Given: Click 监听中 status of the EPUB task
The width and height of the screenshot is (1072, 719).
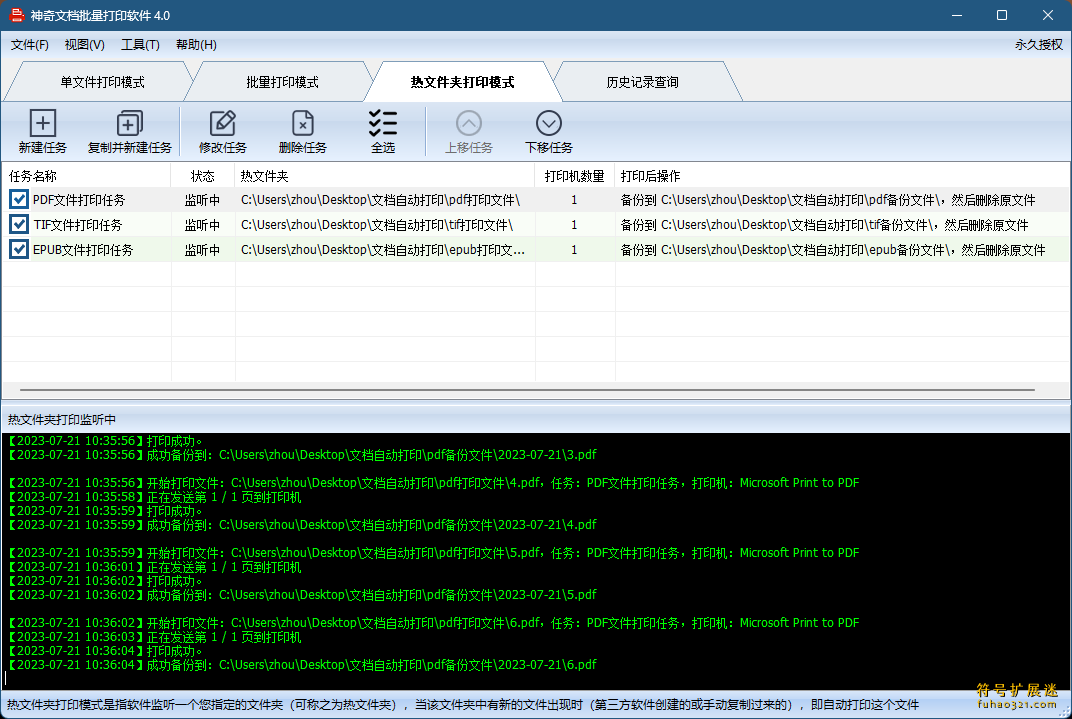Looking at the screenshot, I should tap(202, 249).
